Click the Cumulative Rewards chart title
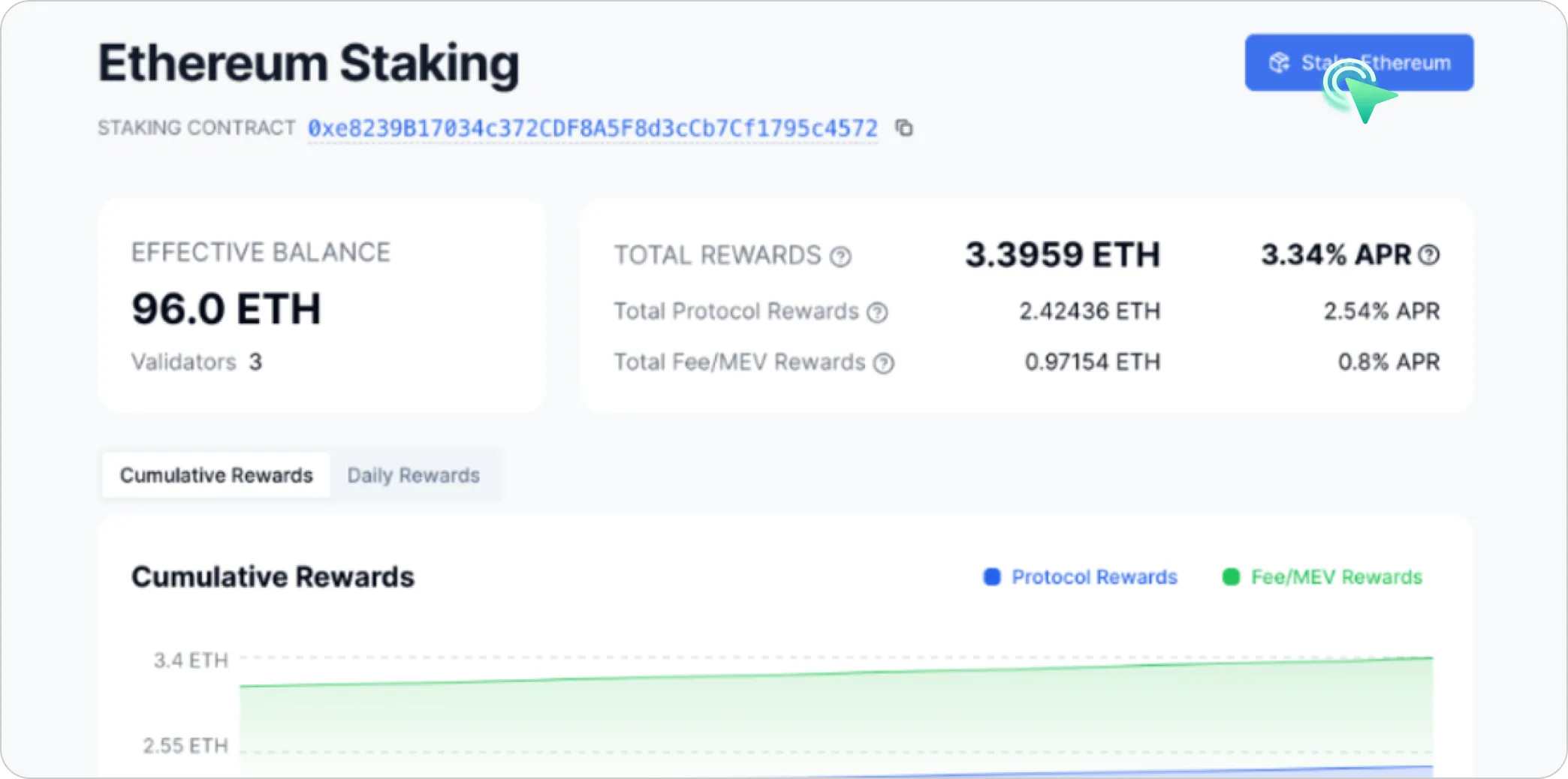This screenshot has height=779, width=1568. [x=273, y=577]
